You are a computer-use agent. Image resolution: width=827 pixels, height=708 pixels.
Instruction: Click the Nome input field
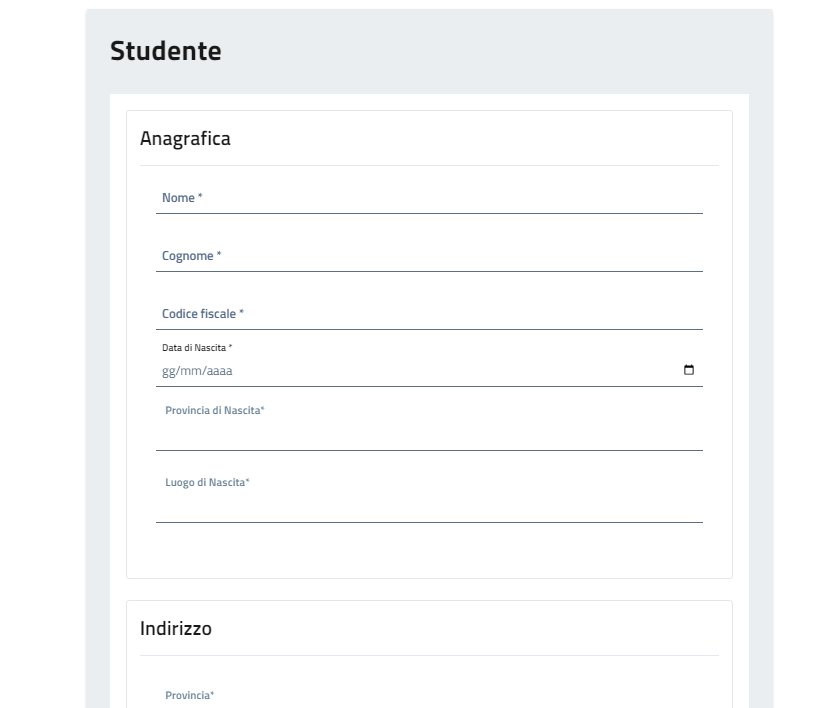click(x=430, y=199)
